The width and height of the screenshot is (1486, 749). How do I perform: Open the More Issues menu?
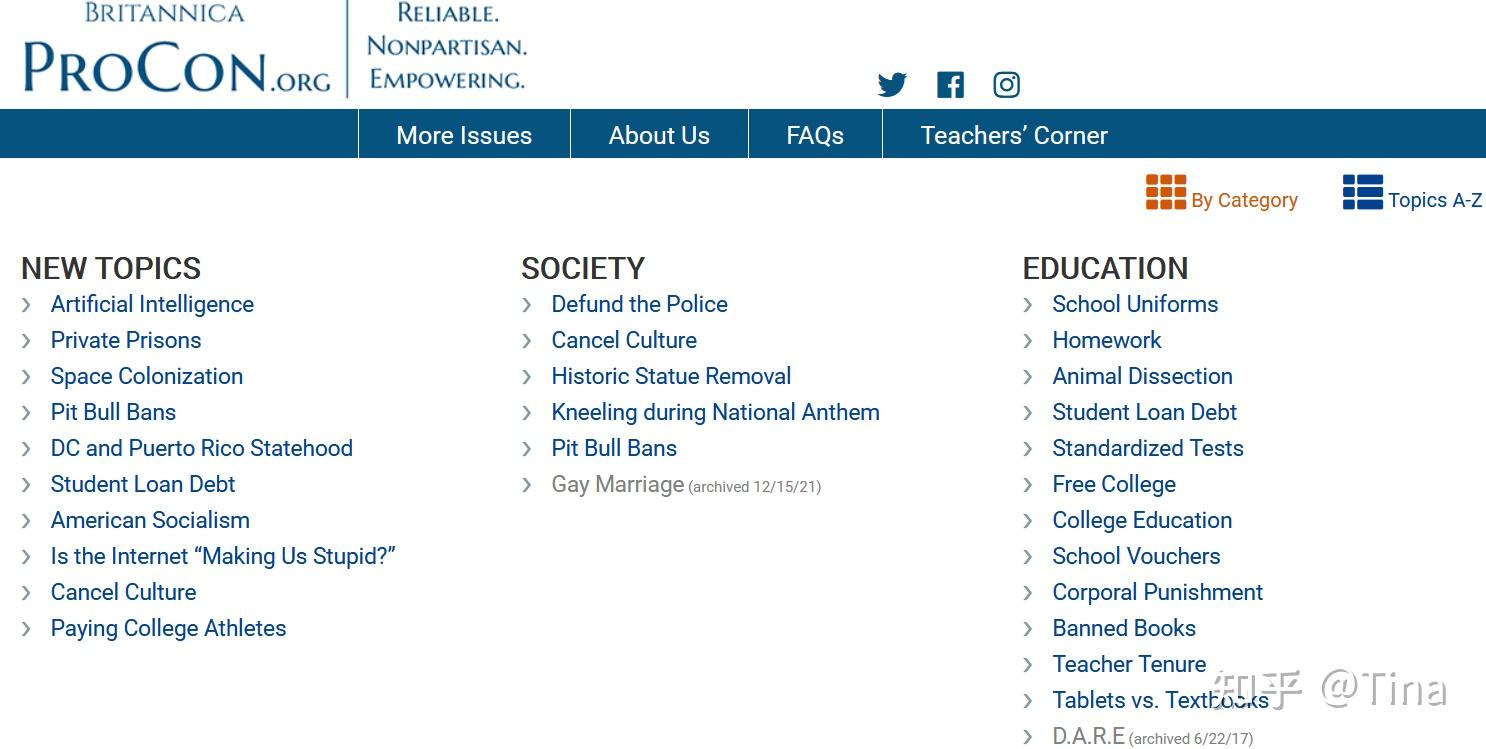(x=464, y=135)
